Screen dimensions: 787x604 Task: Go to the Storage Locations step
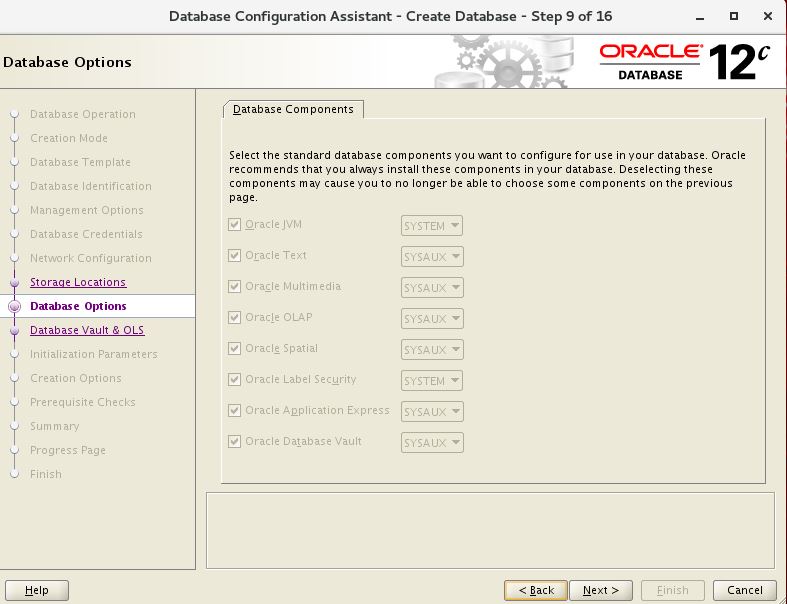click(78, 282)
